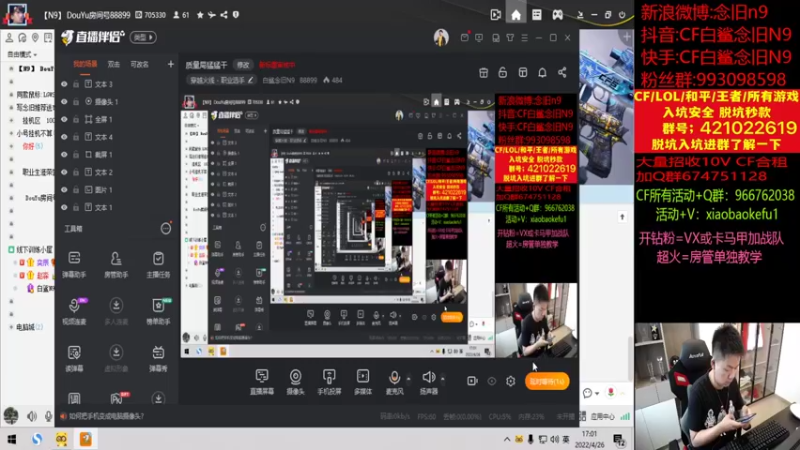Open the 主播任务 streamer tasks tool
The image size is (800, 450).
point(158,264)
